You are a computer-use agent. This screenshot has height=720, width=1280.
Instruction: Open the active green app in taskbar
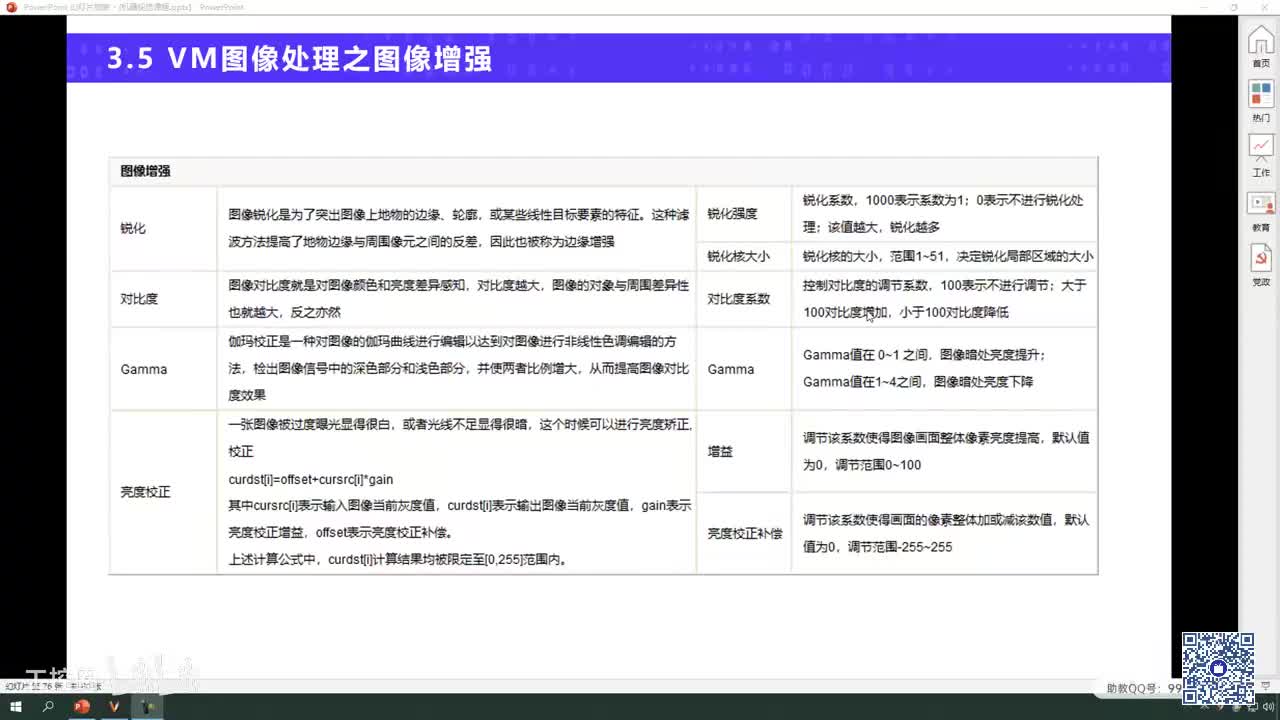[x=148, y=707]
